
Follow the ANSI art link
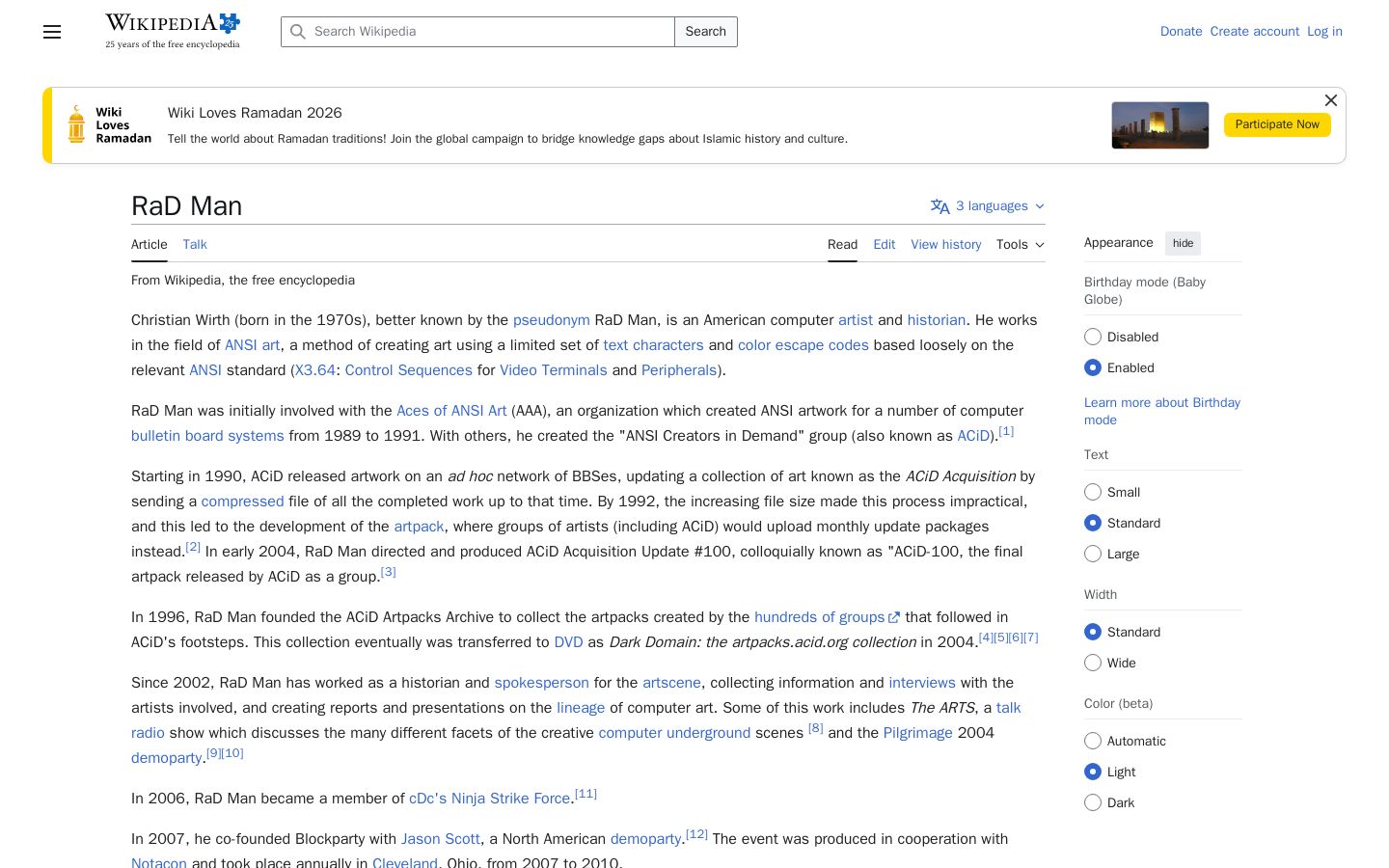pos(253,345)
